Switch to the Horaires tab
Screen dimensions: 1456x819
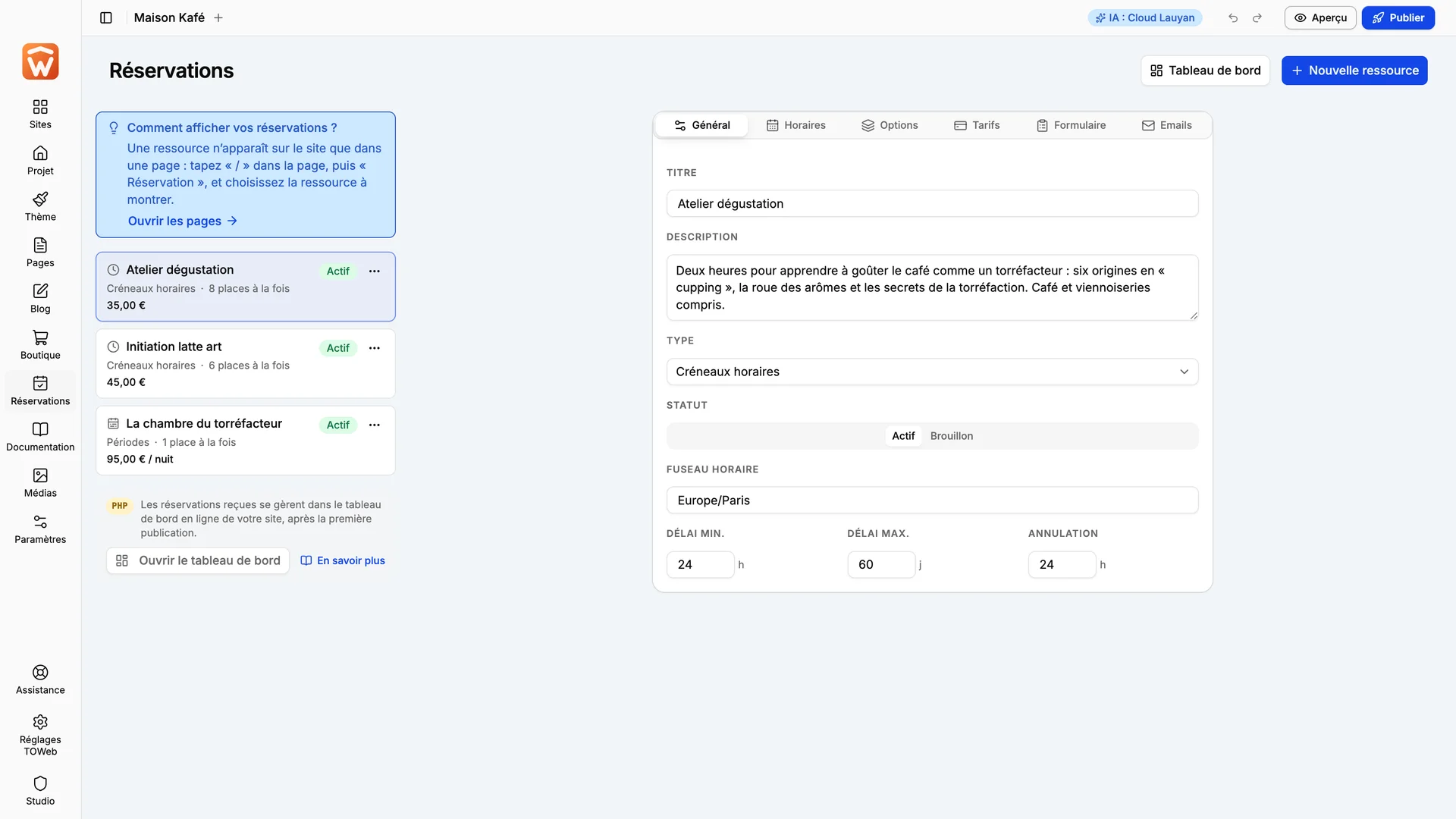[795, 125]
